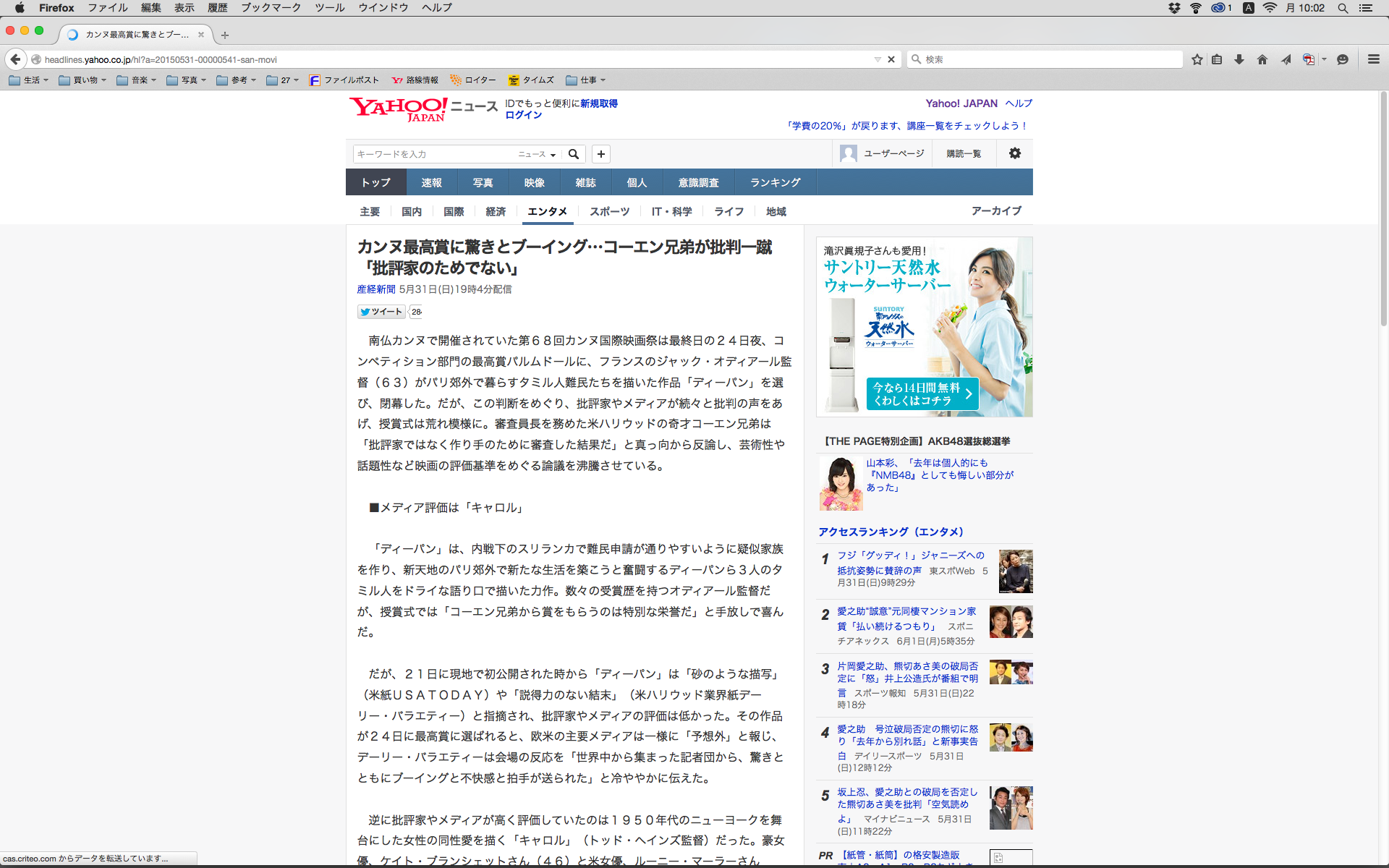1389x868 pixels.
Task: Select the スポーツ category tab
Action: (609, 211)
